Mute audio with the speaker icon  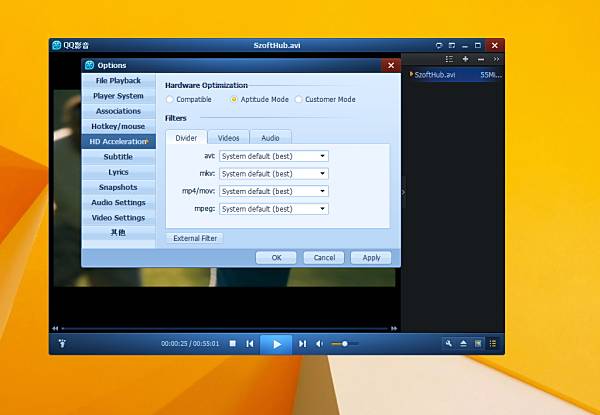pos(320,343)
